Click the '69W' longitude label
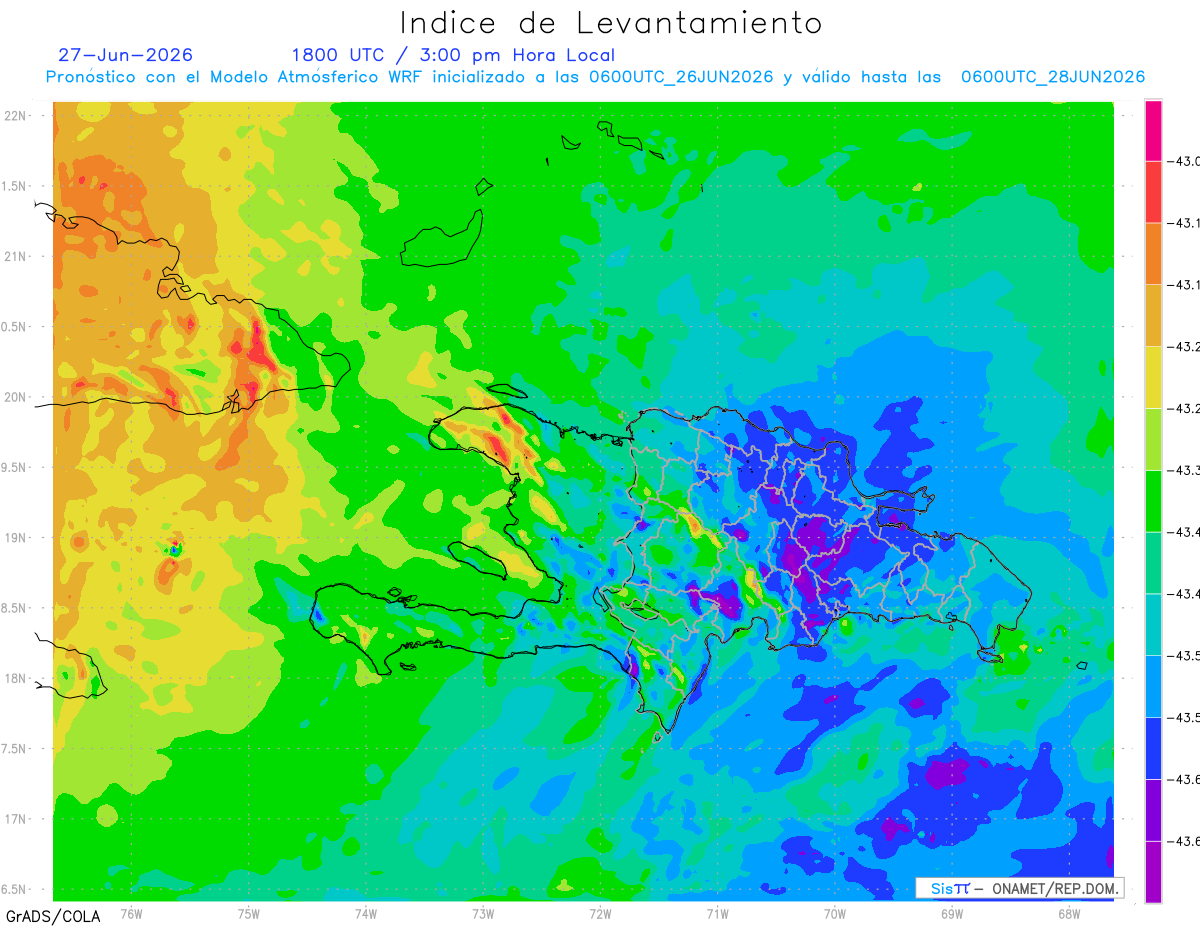This screenshot has height=927, width=1200. pyautogui.click(x=952, y=912)
